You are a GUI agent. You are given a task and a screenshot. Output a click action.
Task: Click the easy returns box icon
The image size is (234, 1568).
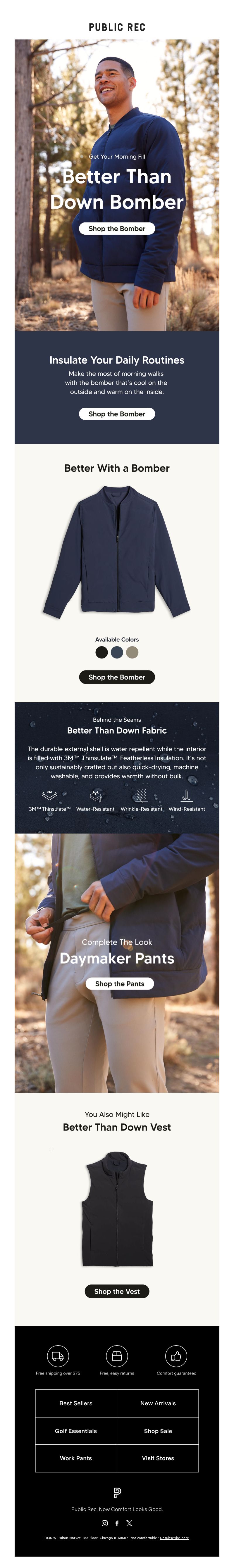117,1356
